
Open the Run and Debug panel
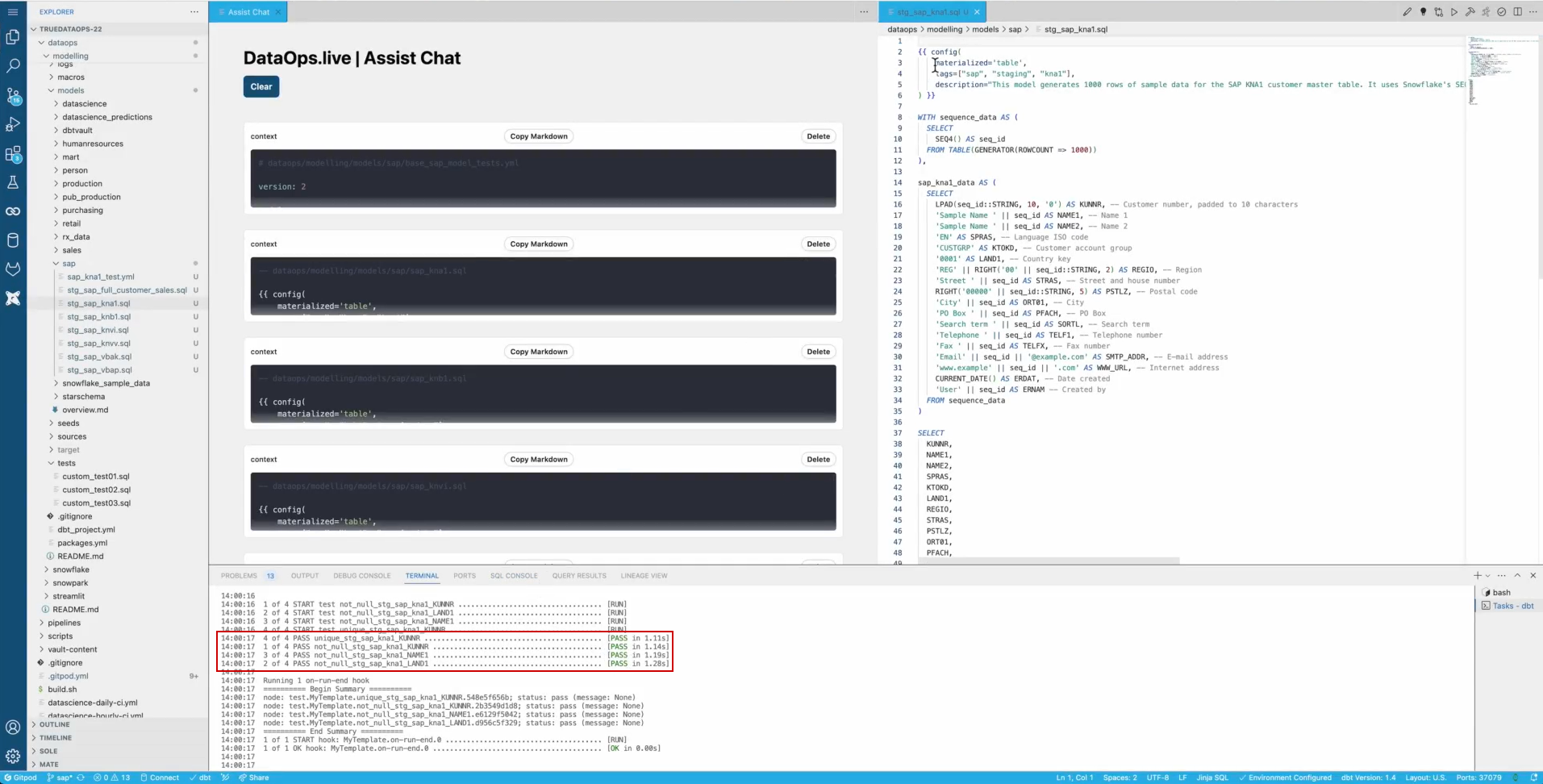tap(13, 124)
